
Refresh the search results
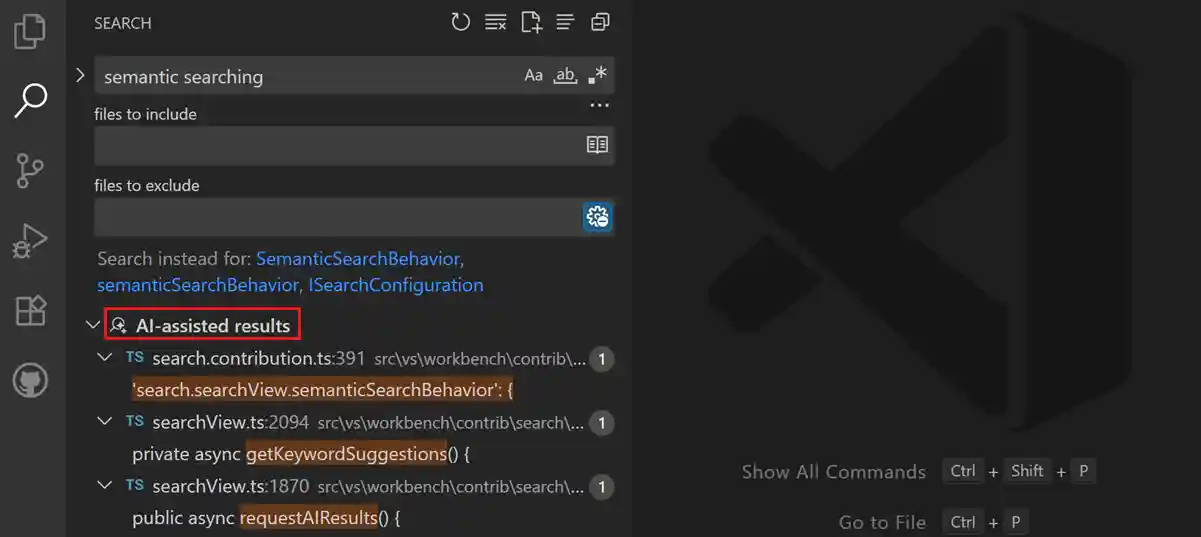460,22
